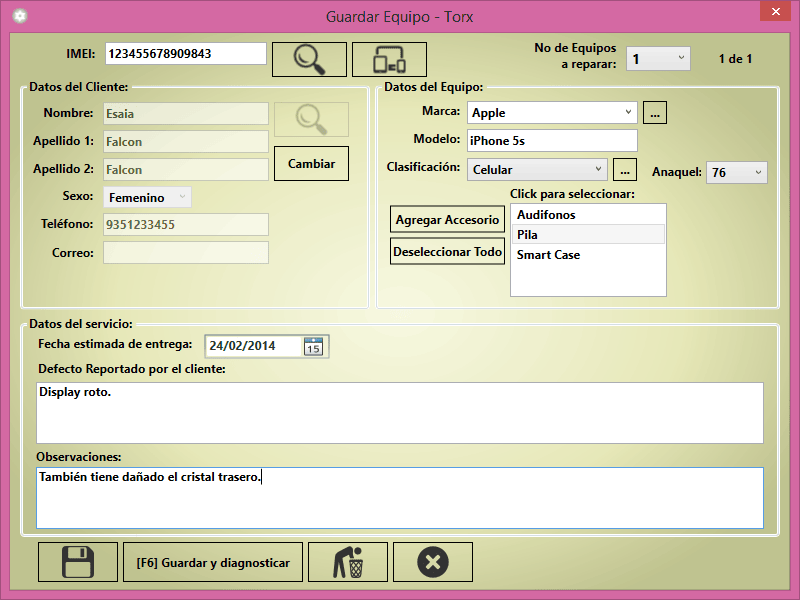Expand the Marca Apple dropdown
This screenshot has width=800, height=600.
coord(552,113)
